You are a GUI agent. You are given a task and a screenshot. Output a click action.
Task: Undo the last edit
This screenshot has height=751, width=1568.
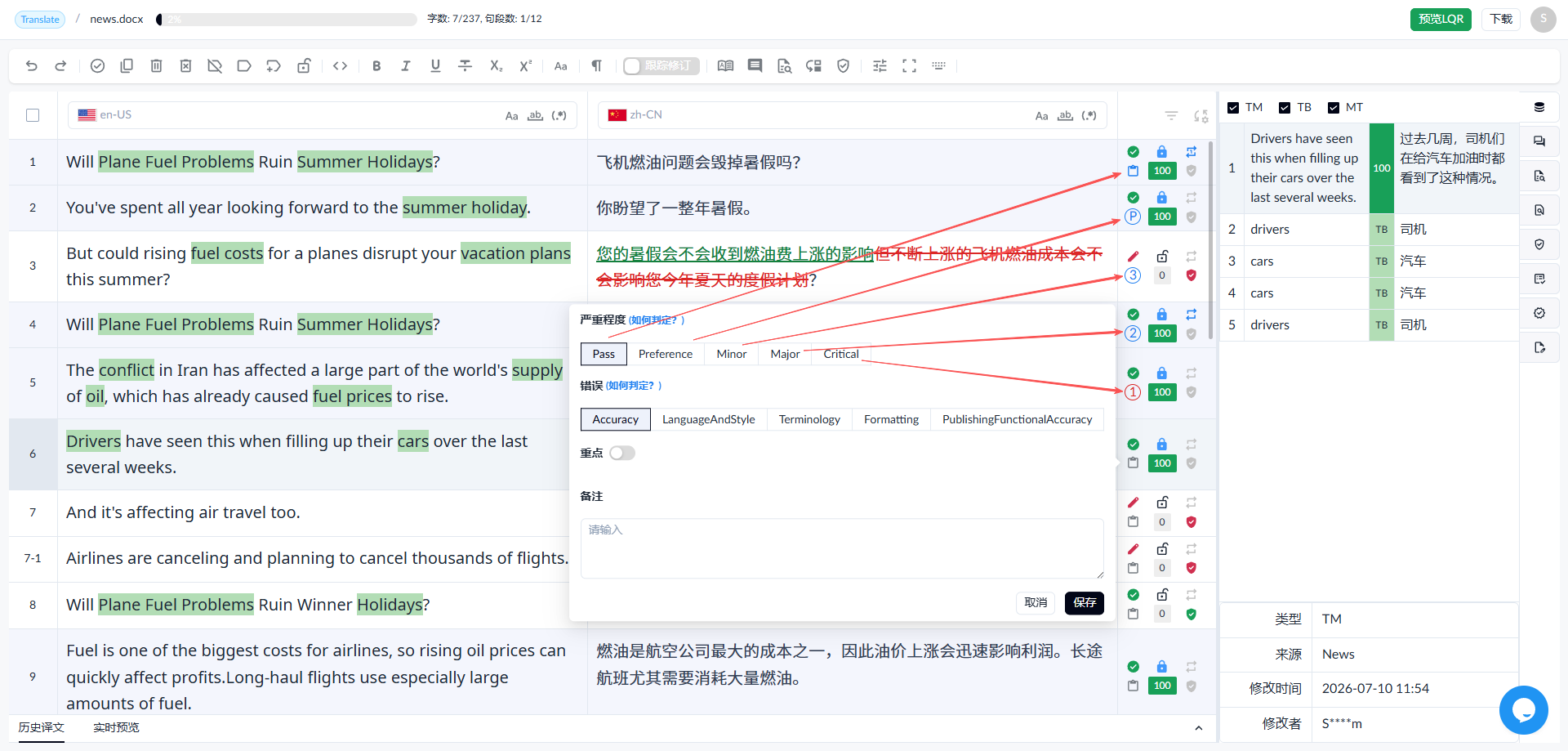click(32, 66)
